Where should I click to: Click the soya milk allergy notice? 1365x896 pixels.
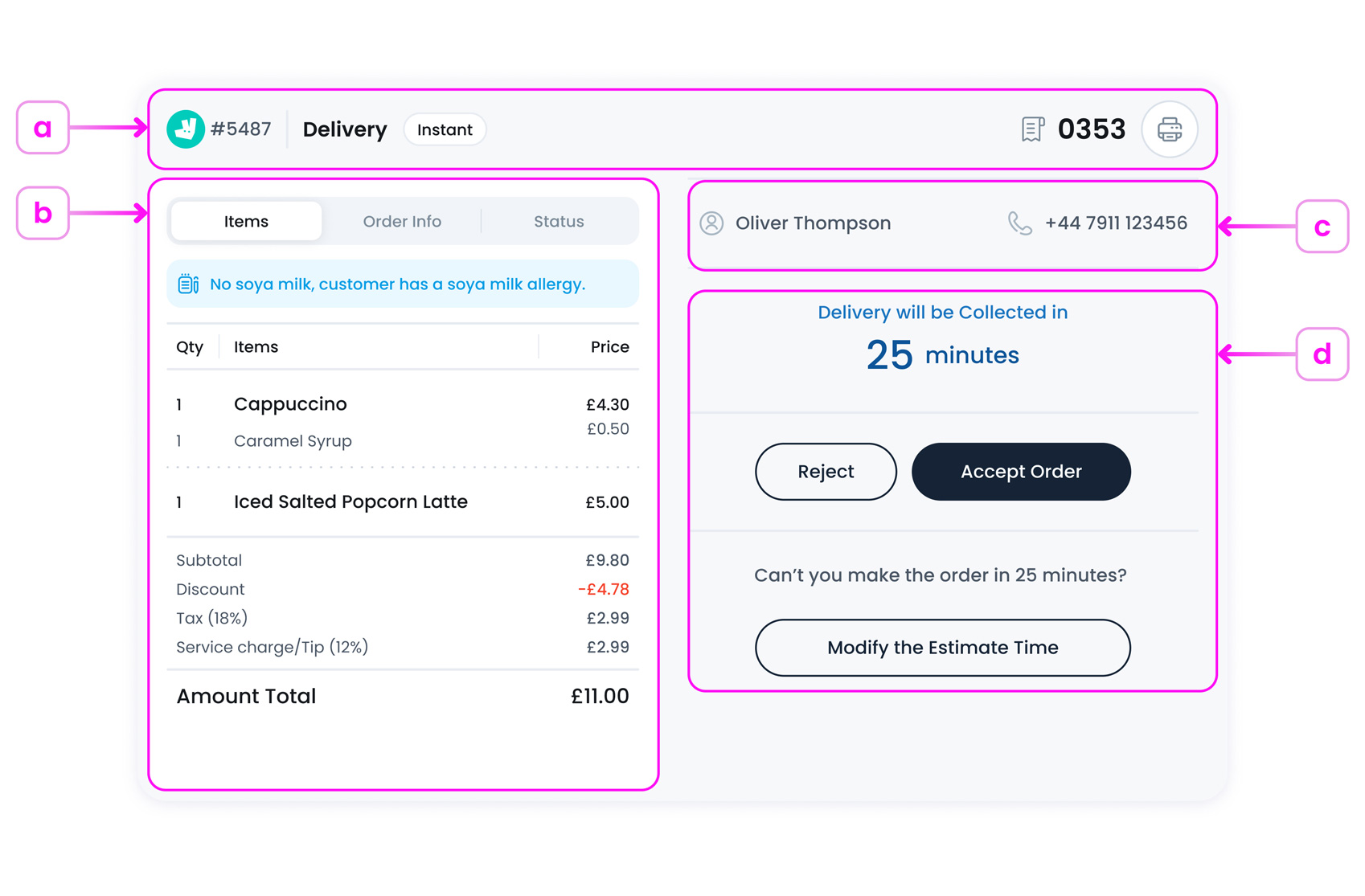[x=397, y=283]
